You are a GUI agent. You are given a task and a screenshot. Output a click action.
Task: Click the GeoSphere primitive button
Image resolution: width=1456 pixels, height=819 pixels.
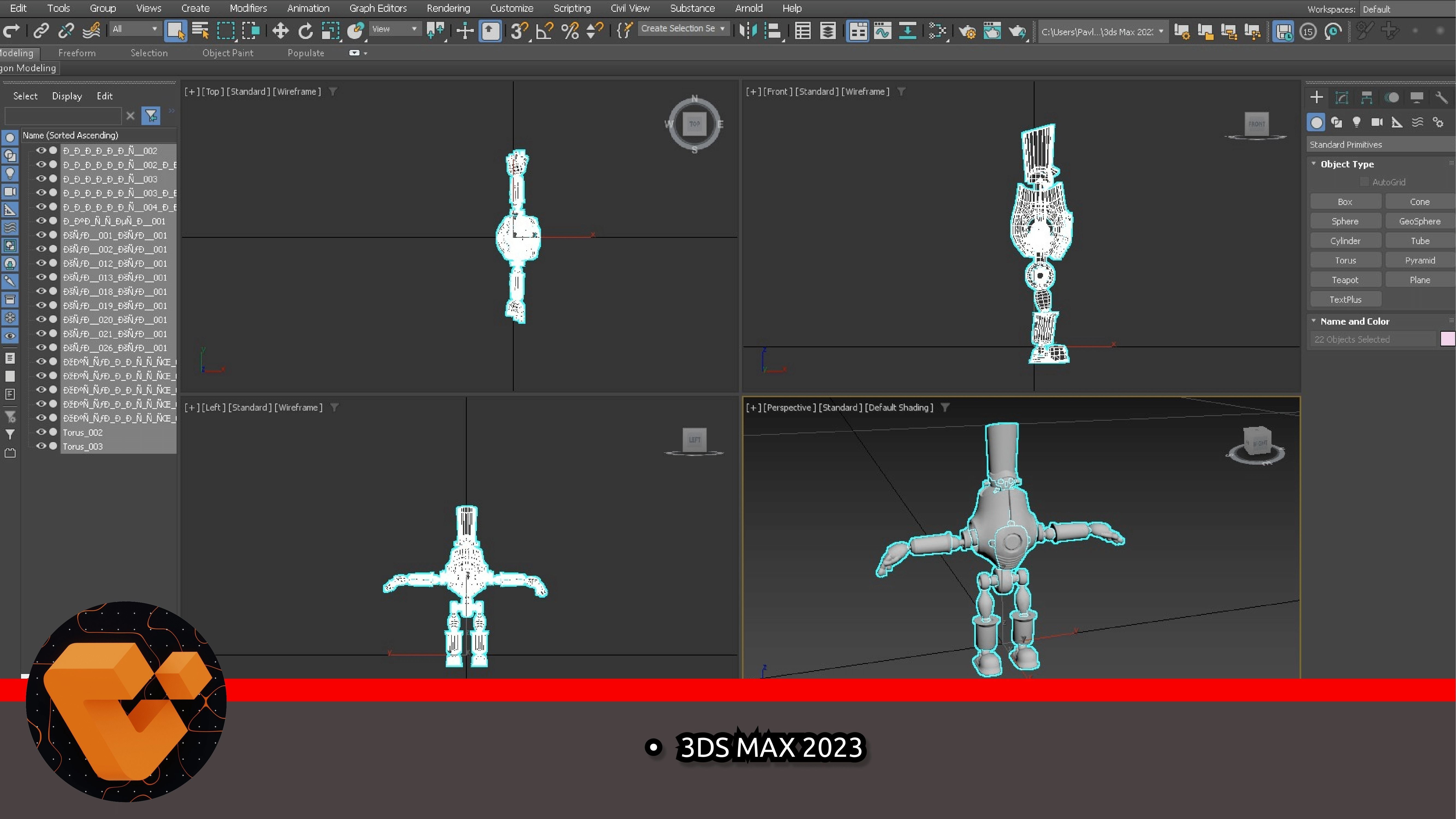coord(1420,221)
